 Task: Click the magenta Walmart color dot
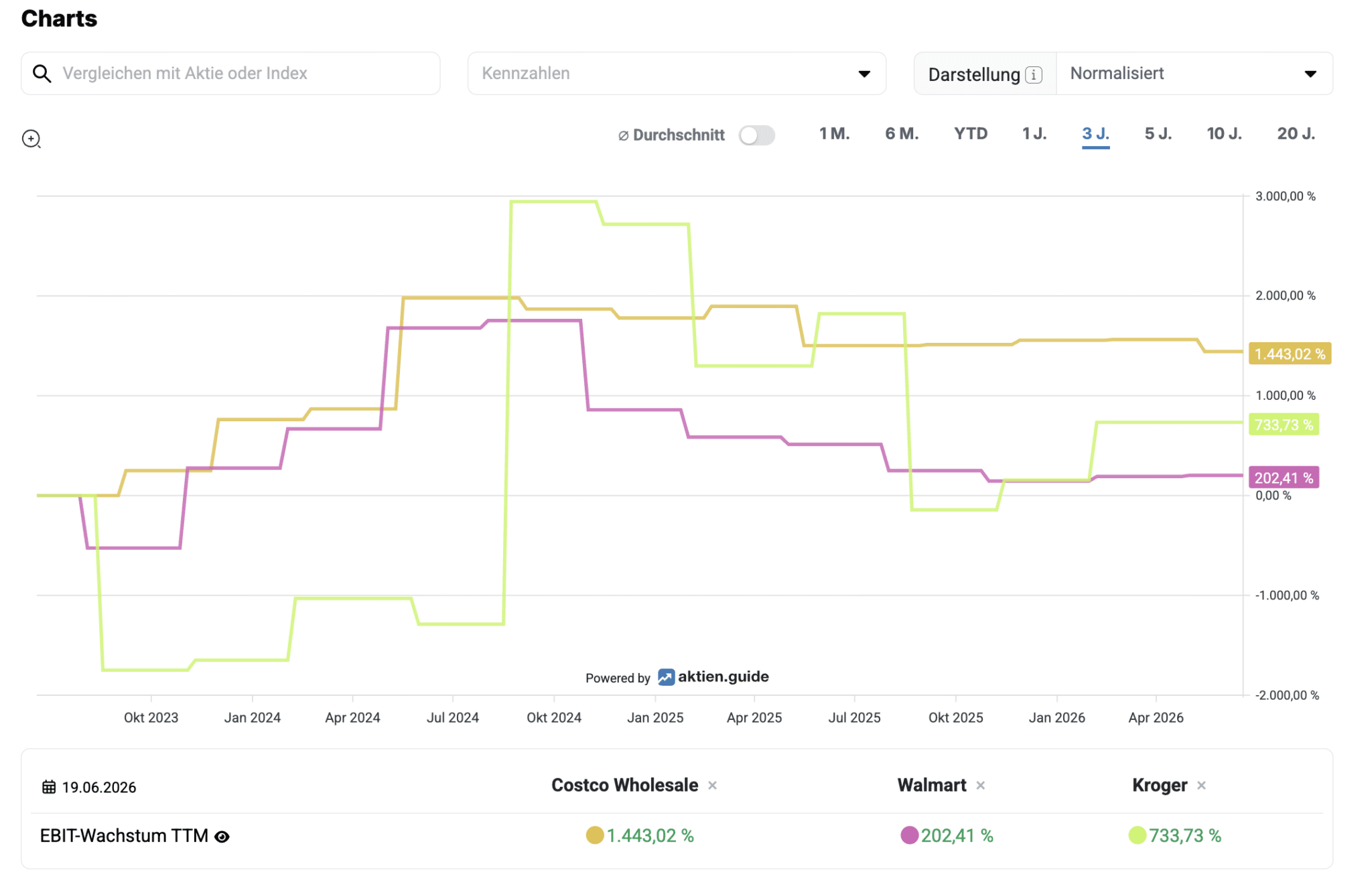click(909, 835)
